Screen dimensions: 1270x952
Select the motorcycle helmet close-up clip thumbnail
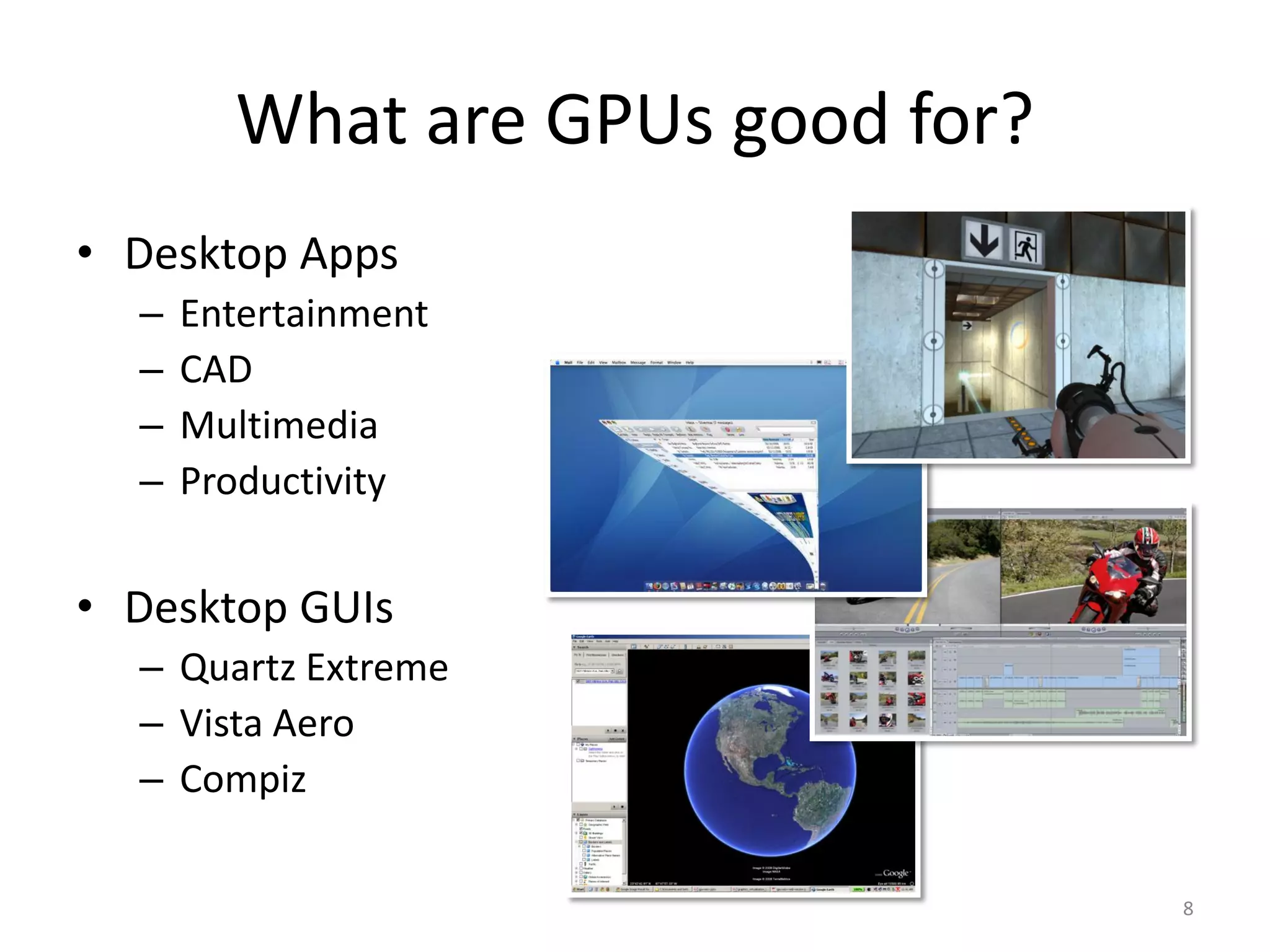887,720
